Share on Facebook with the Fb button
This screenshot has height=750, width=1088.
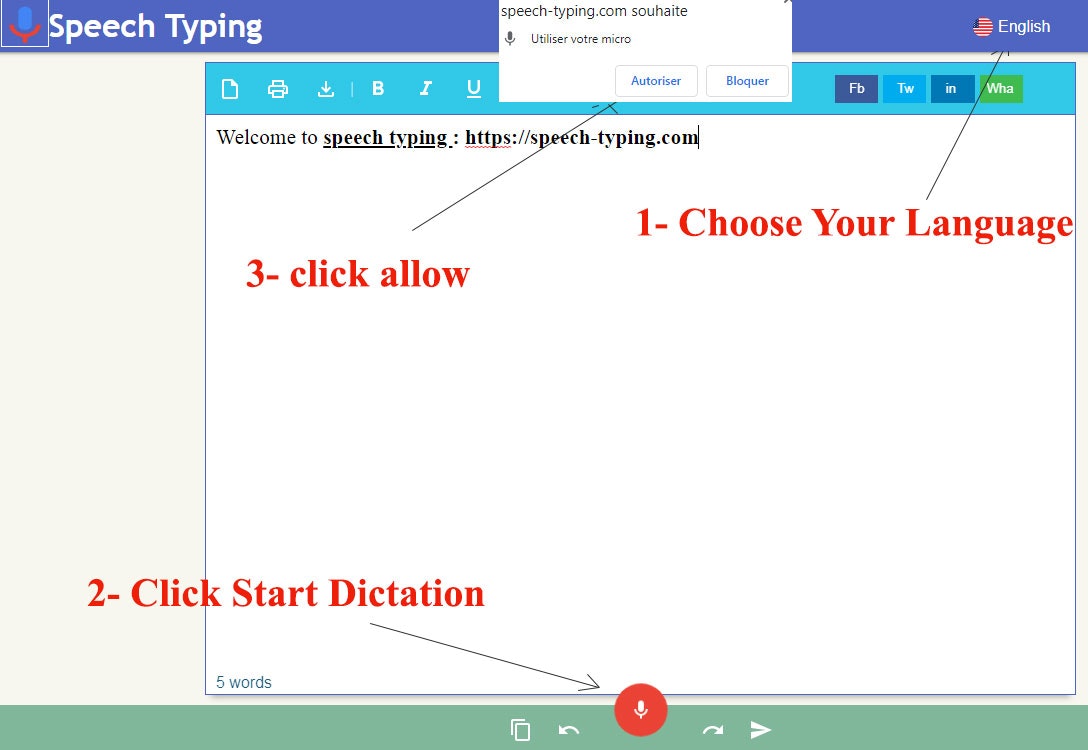(856, 88)
